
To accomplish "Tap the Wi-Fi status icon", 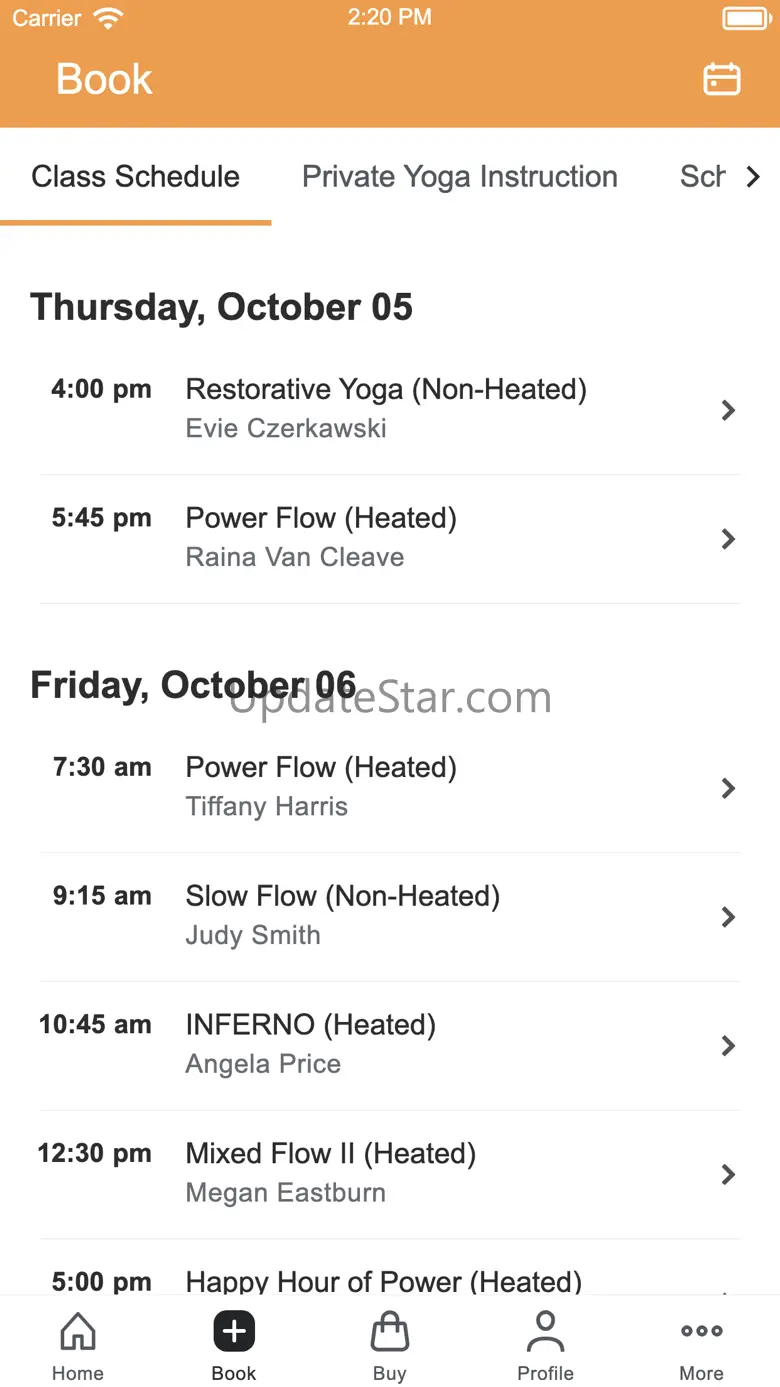I will pos(107,18).
